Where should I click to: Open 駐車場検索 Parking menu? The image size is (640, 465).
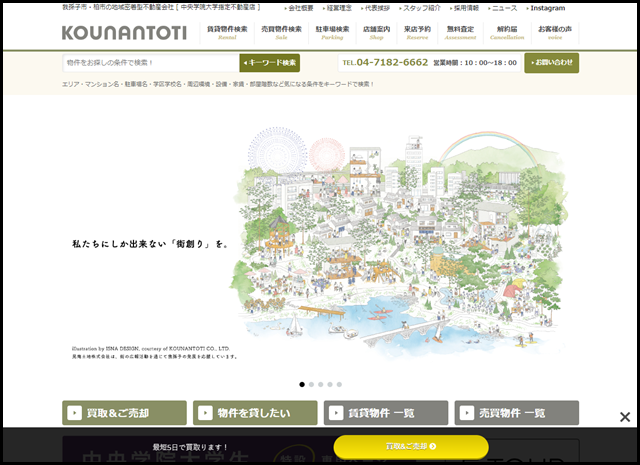pyautogui.click(x=332, y=33)
